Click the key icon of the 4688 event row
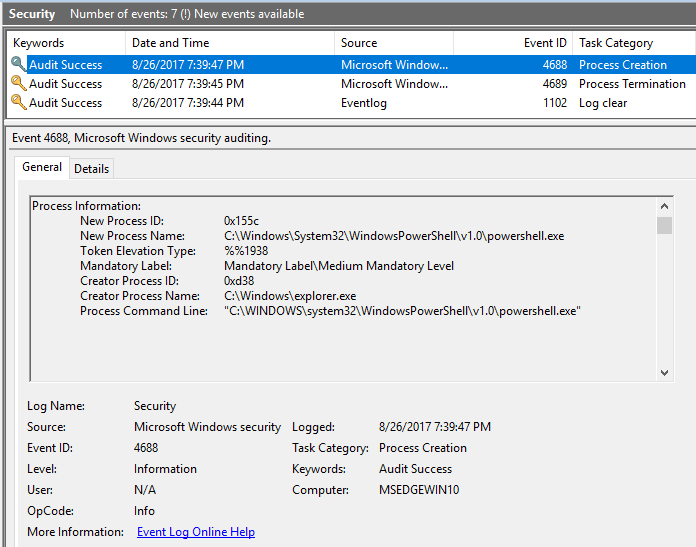The width and height of the screenshot is (696, 547). tap(19, 64)
